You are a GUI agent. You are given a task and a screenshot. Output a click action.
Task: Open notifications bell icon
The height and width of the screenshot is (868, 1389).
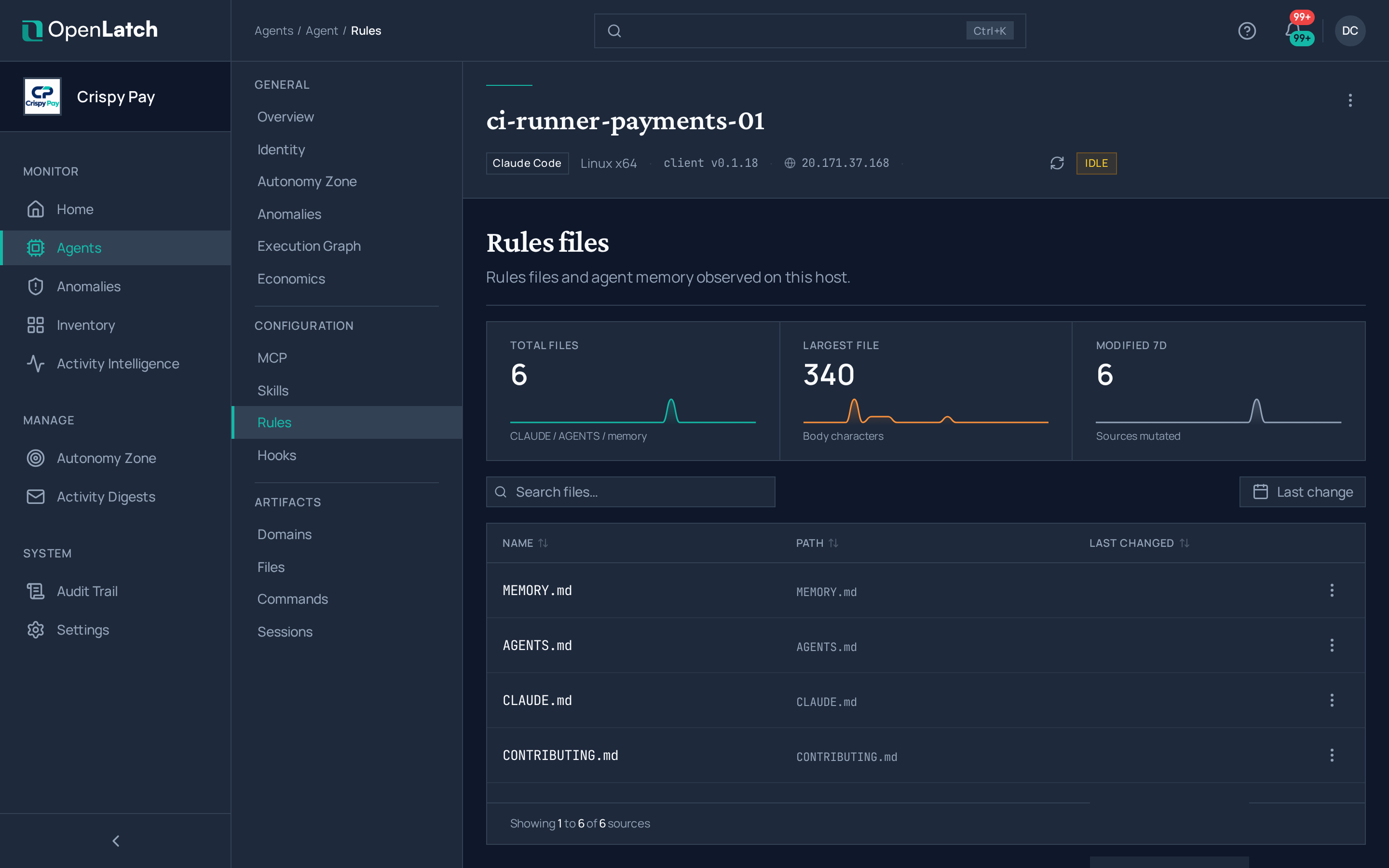pyautogui.click(x=1293, y=30)
